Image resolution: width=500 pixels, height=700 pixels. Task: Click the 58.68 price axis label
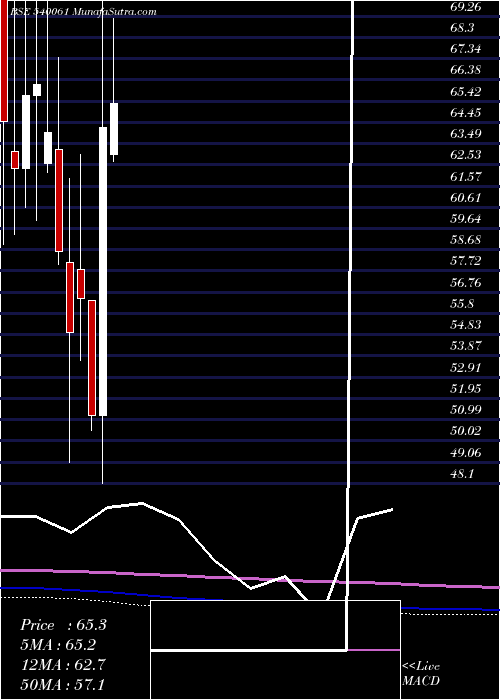point(466,241)
